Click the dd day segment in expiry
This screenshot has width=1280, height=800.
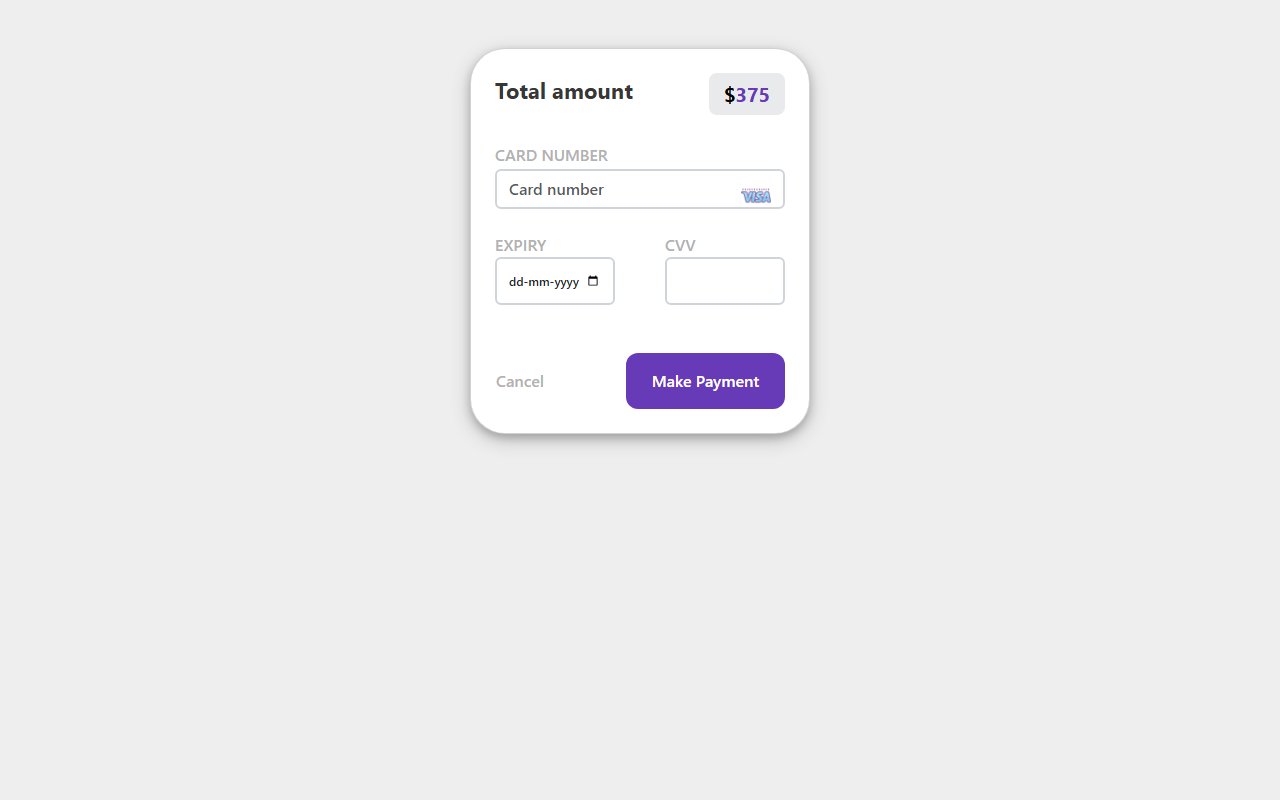pos(514,282)
